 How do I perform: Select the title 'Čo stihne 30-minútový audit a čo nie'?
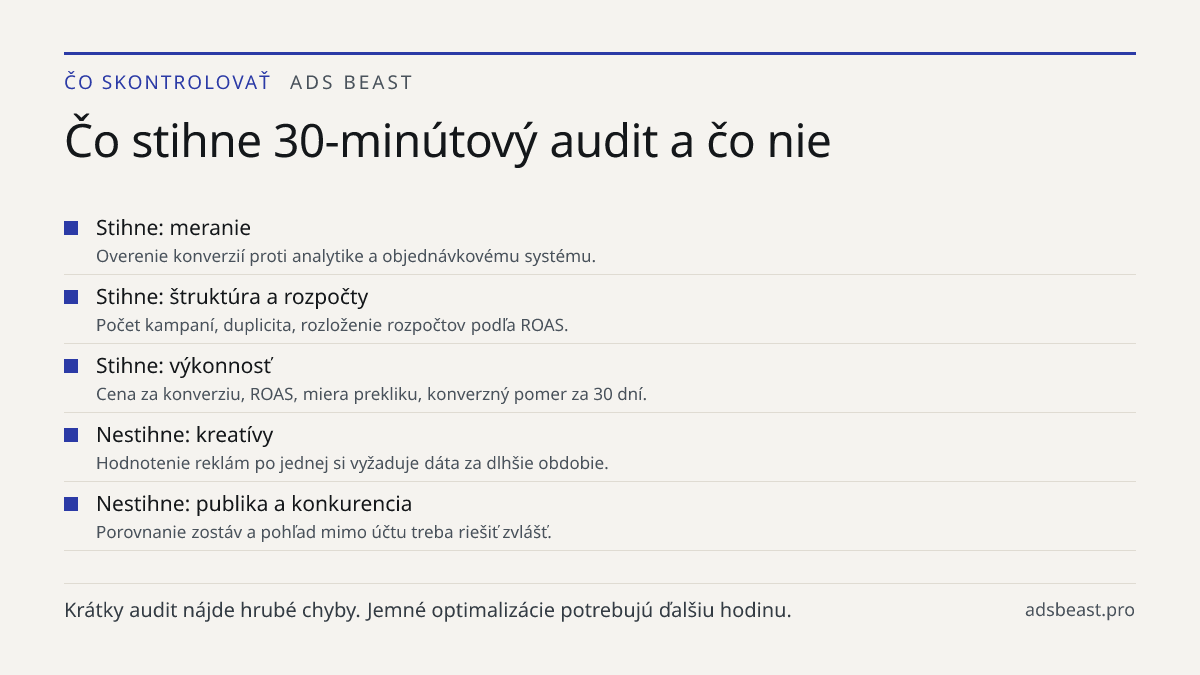coord(447,141)
